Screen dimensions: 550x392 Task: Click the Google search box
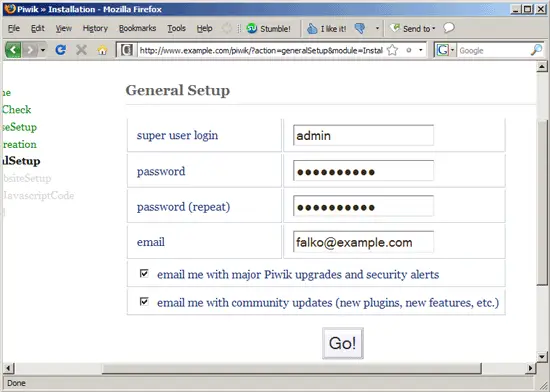tap(494, 50)
